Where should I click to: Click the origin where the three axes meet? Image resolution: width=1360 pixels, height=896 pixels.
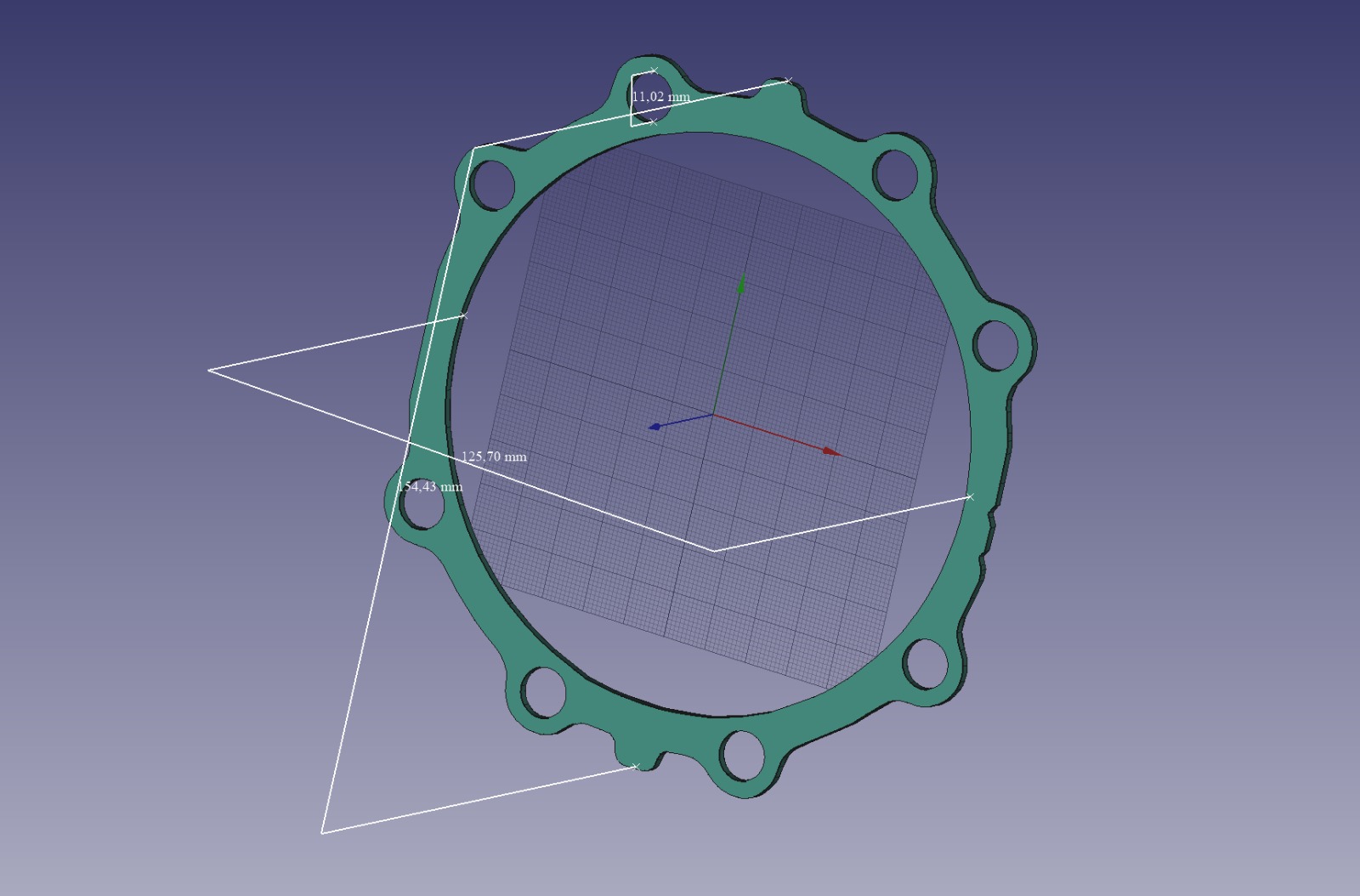pos(712,415)
